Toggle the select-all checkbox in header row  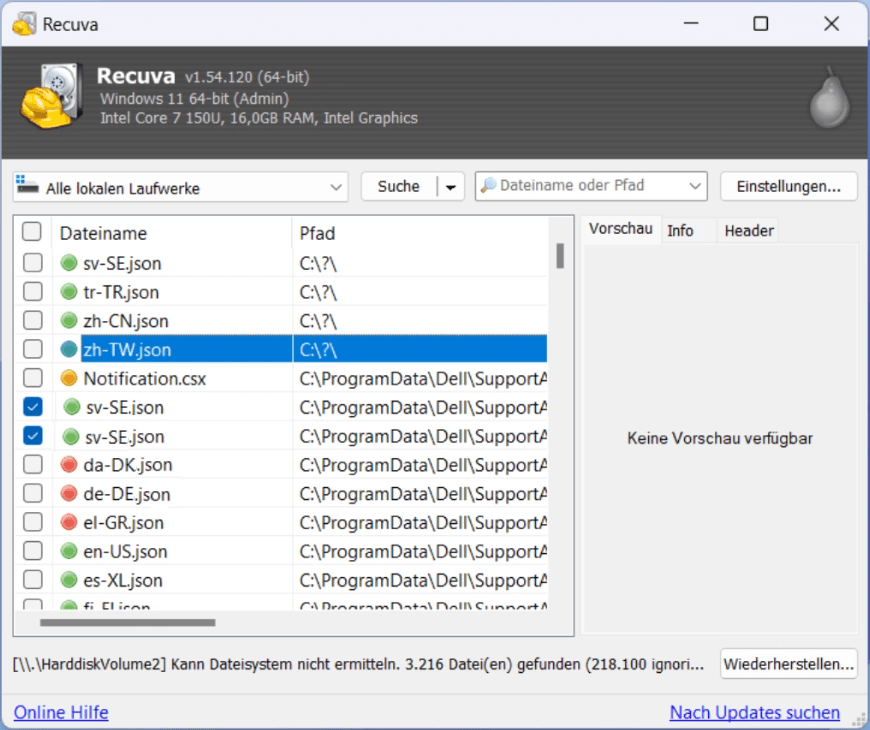tap(32, 232)
